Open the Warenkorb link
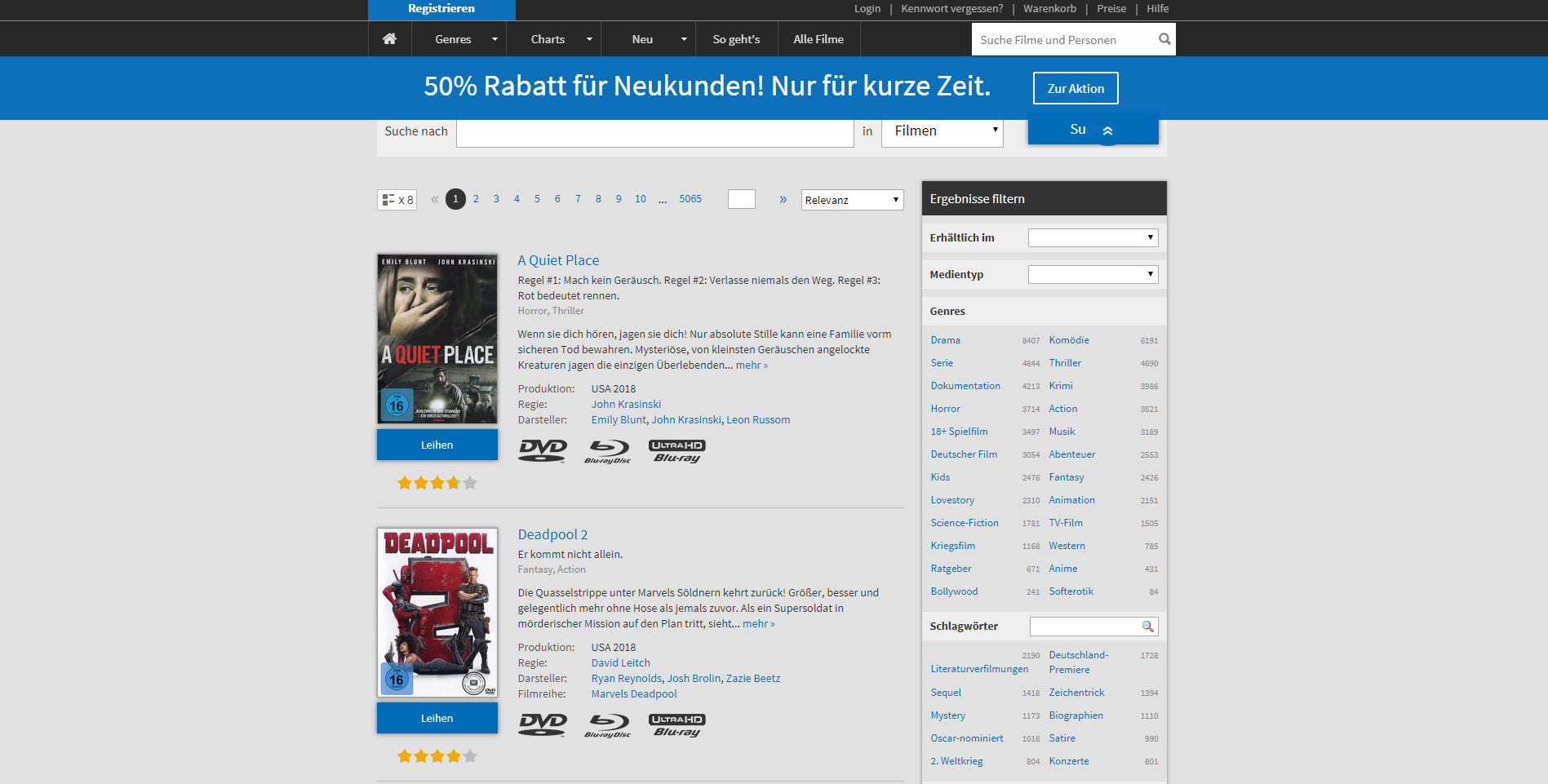This screenshot has width=1548, height=784. pyautogui.click(x=1049, y=9)
